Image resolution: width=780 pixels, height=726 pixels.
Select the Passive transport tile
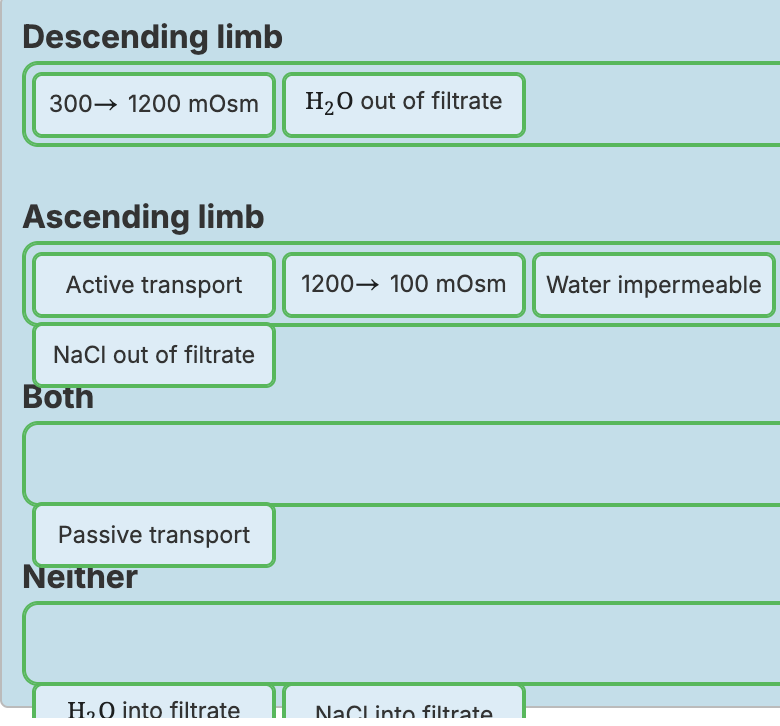(154, 535)
